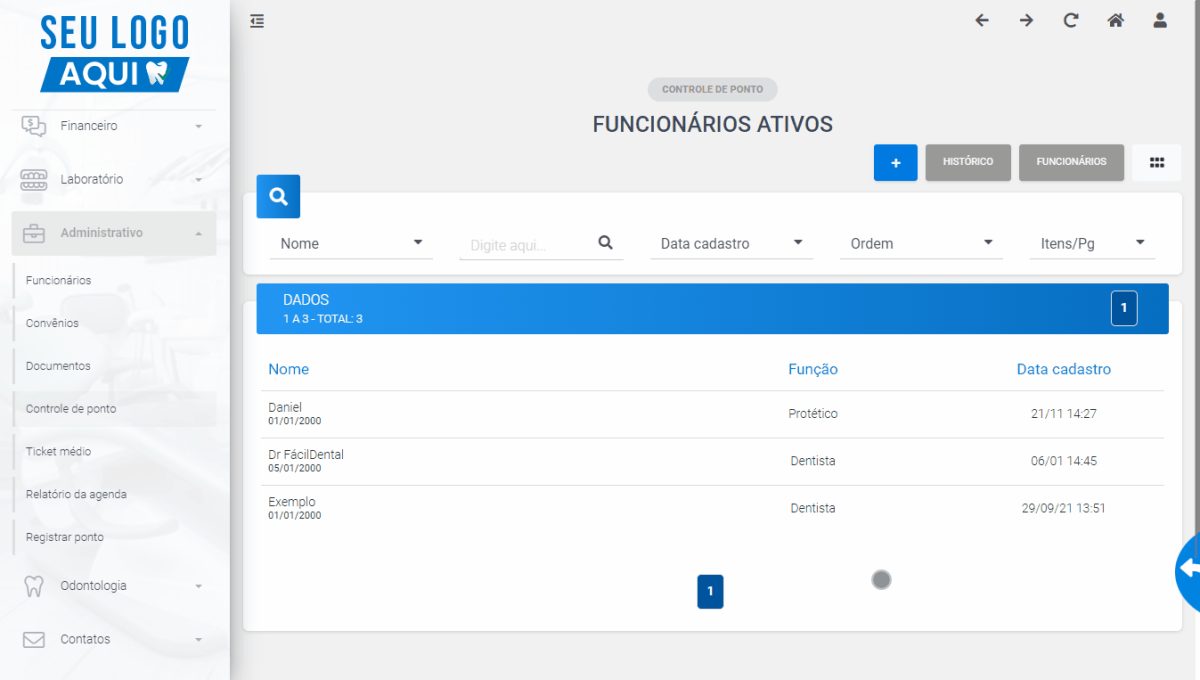Click the blue back-arrow floating button
Viewport: 1200px width, 680px height.
tap(1188, 570)
